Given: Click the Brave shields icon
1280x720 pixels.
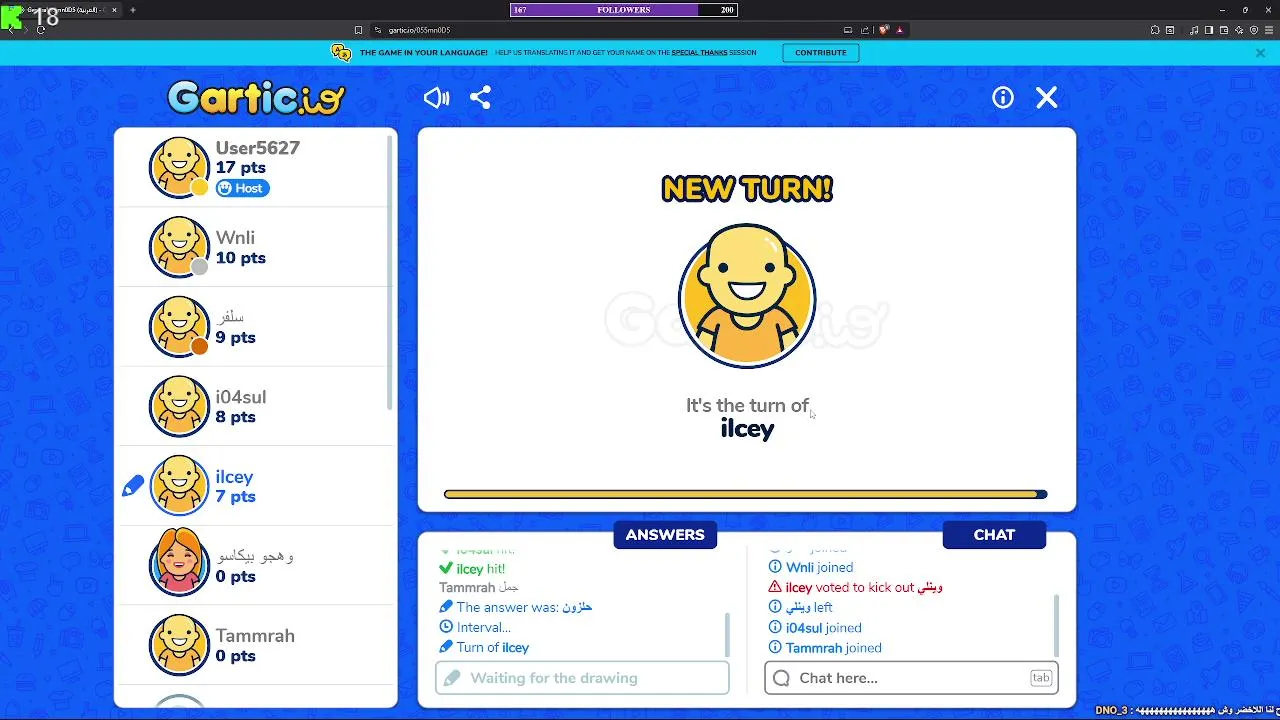Looking at the screenshot, I should tap(884, 30).
